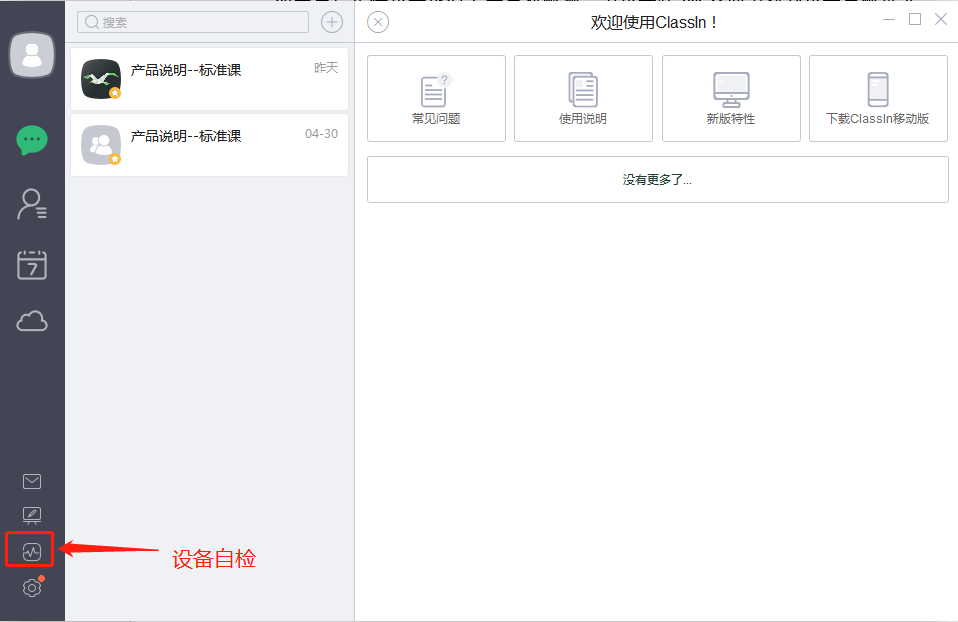This screenshot has width=958, height=622.
Task: Select the 产品说明--标准课 chat from 昨天
Action: click(210, 79)
